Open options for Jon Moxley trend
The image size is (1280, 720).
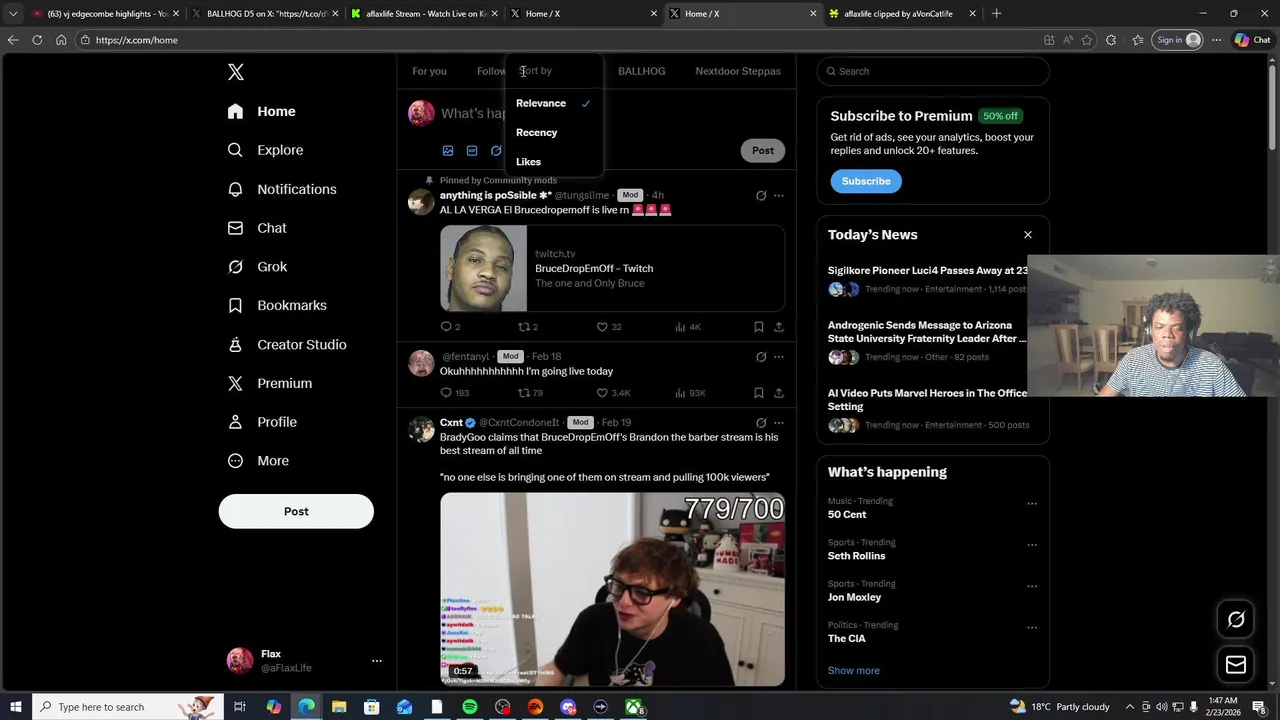(x=1032, y=586)
